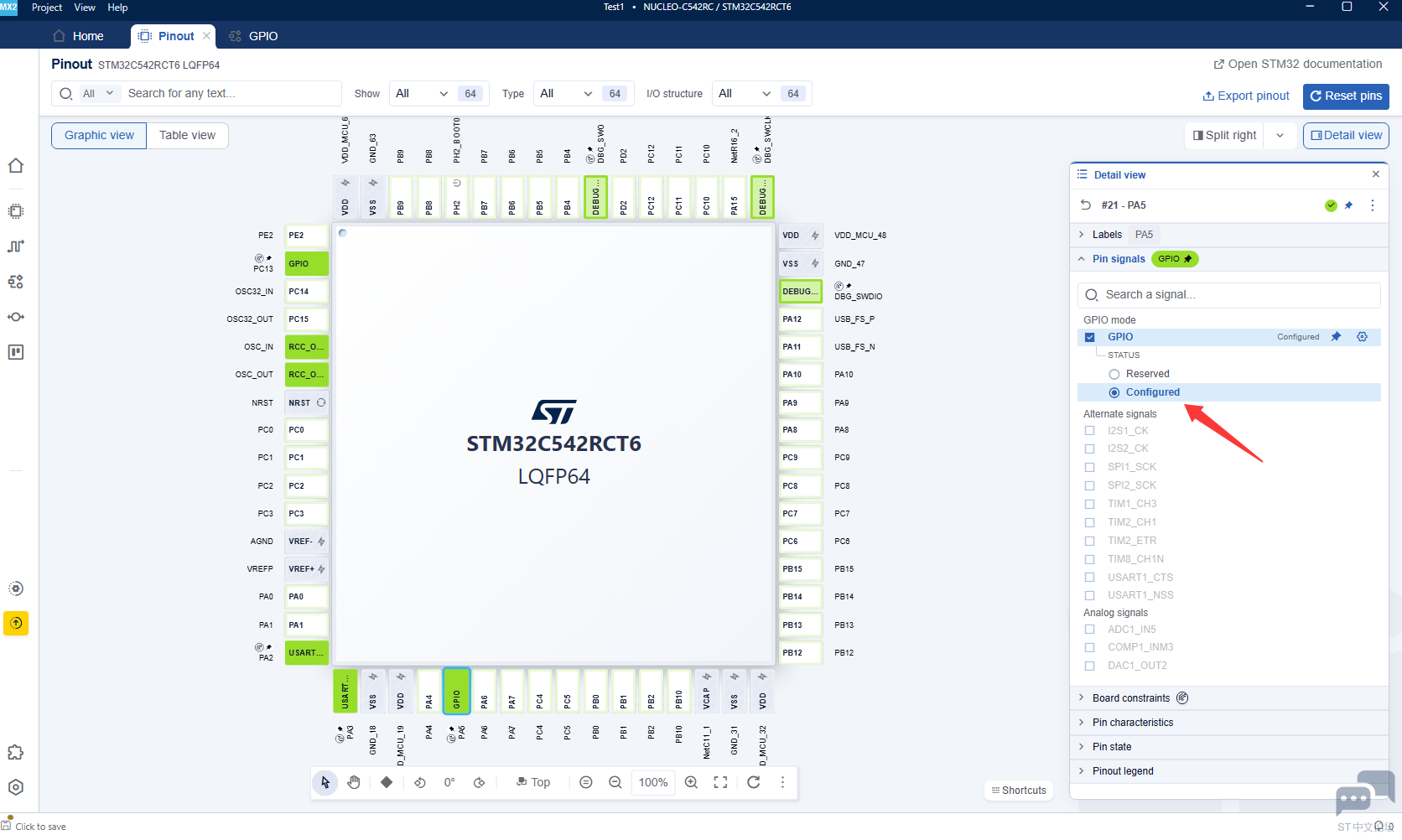Viewport: 1402px width, 840px height.
Task: Click the Reset pins button
Action: click(x=1346, y=96)
